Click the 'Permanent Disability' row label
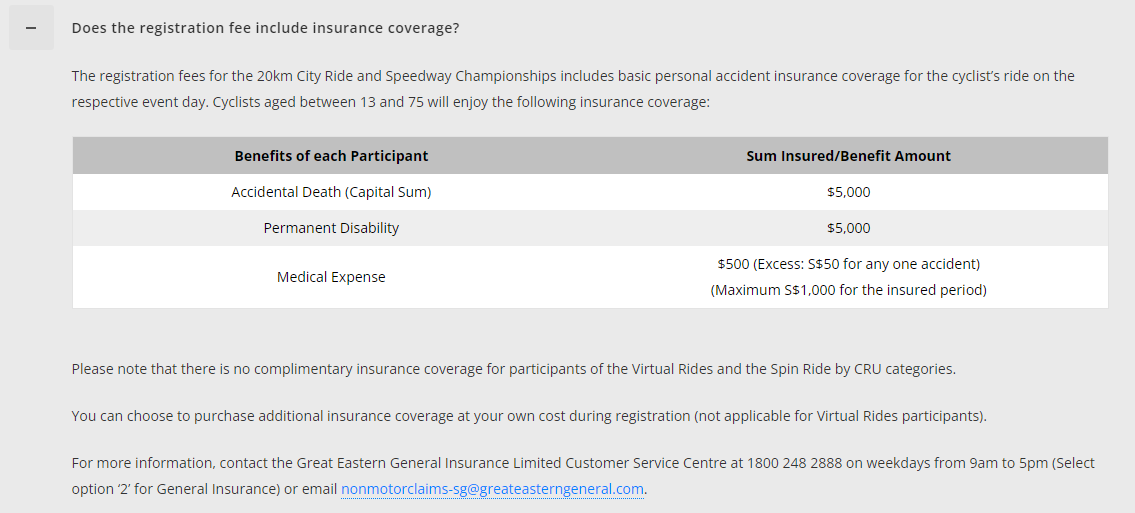 coord(332,228)
